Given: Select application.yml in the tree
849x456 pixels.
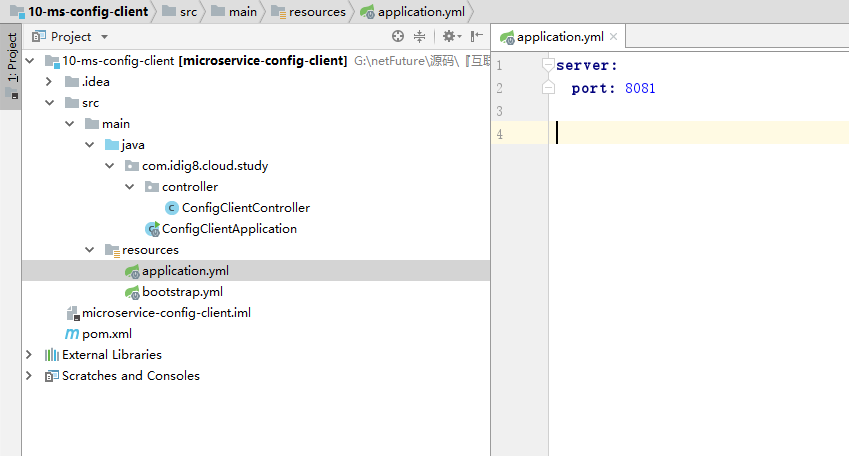Looking at the screenshot, I should click(x=185, y=271).
